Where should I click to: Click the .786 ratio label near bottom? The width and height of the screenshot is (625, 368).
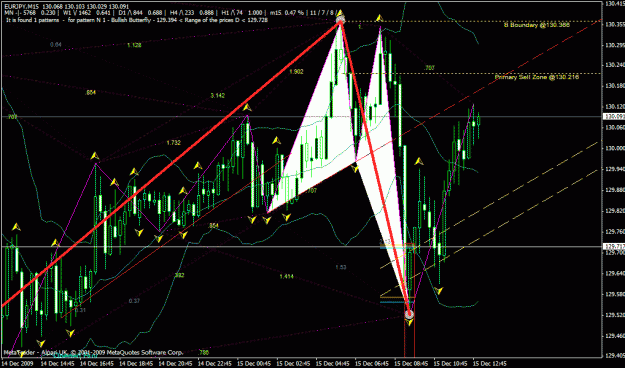coord(203,352)
